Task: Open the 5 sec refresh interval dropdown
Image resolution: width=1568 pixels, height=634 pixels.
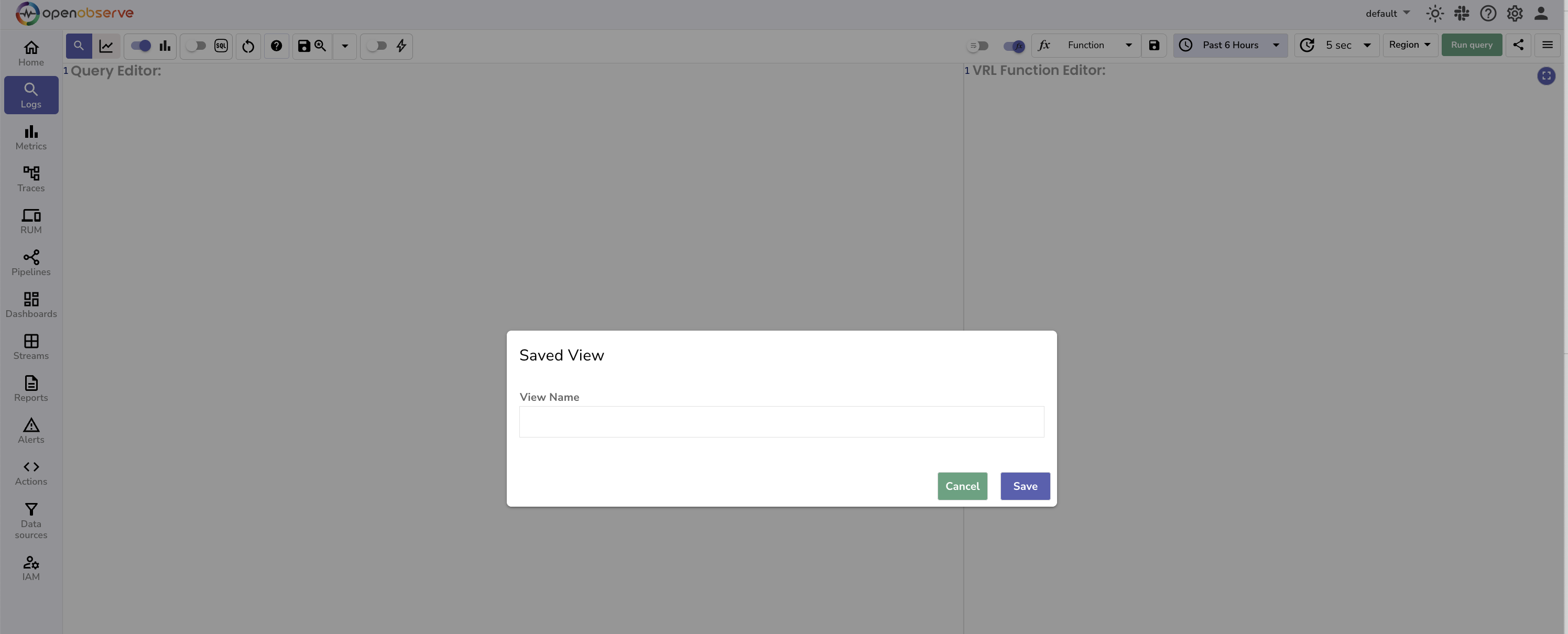Action: point(1337,45)
